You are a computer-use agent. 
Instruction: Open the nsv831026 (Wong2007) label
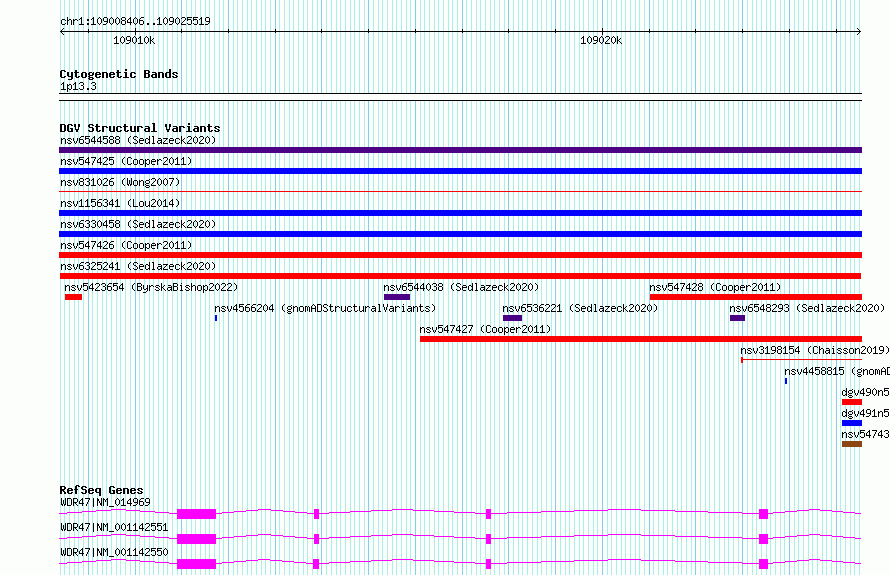(x=120, y=182)
